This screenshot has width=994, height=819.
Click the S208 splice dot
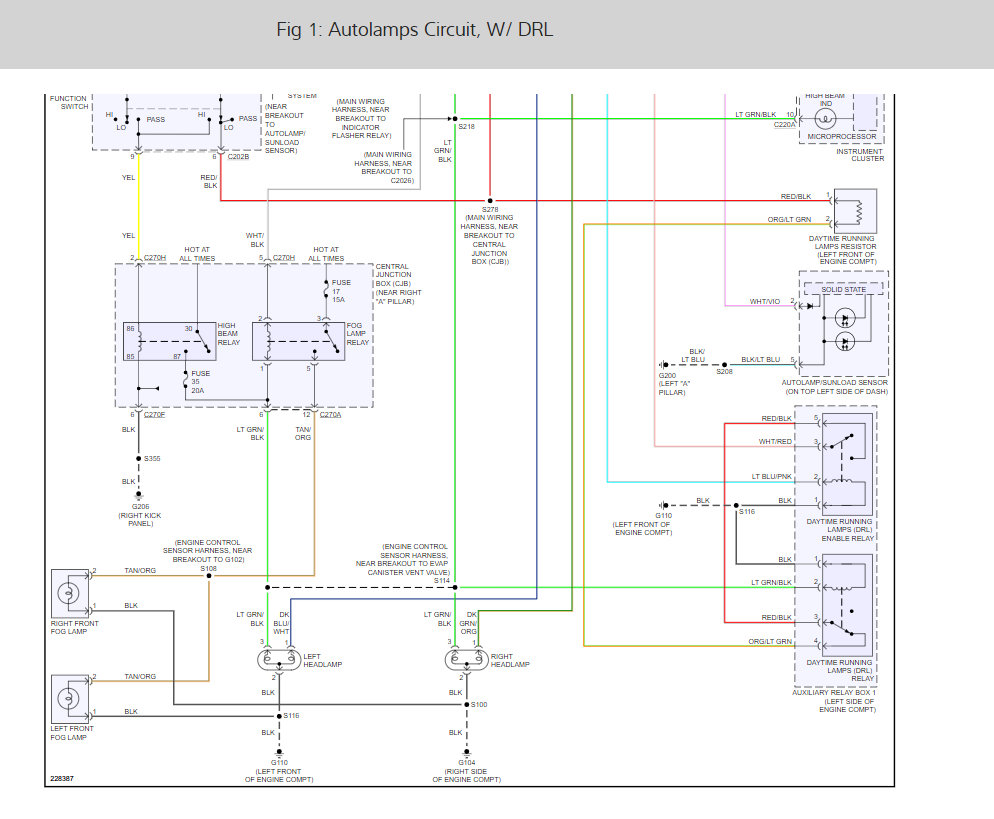tap(725, 364)
